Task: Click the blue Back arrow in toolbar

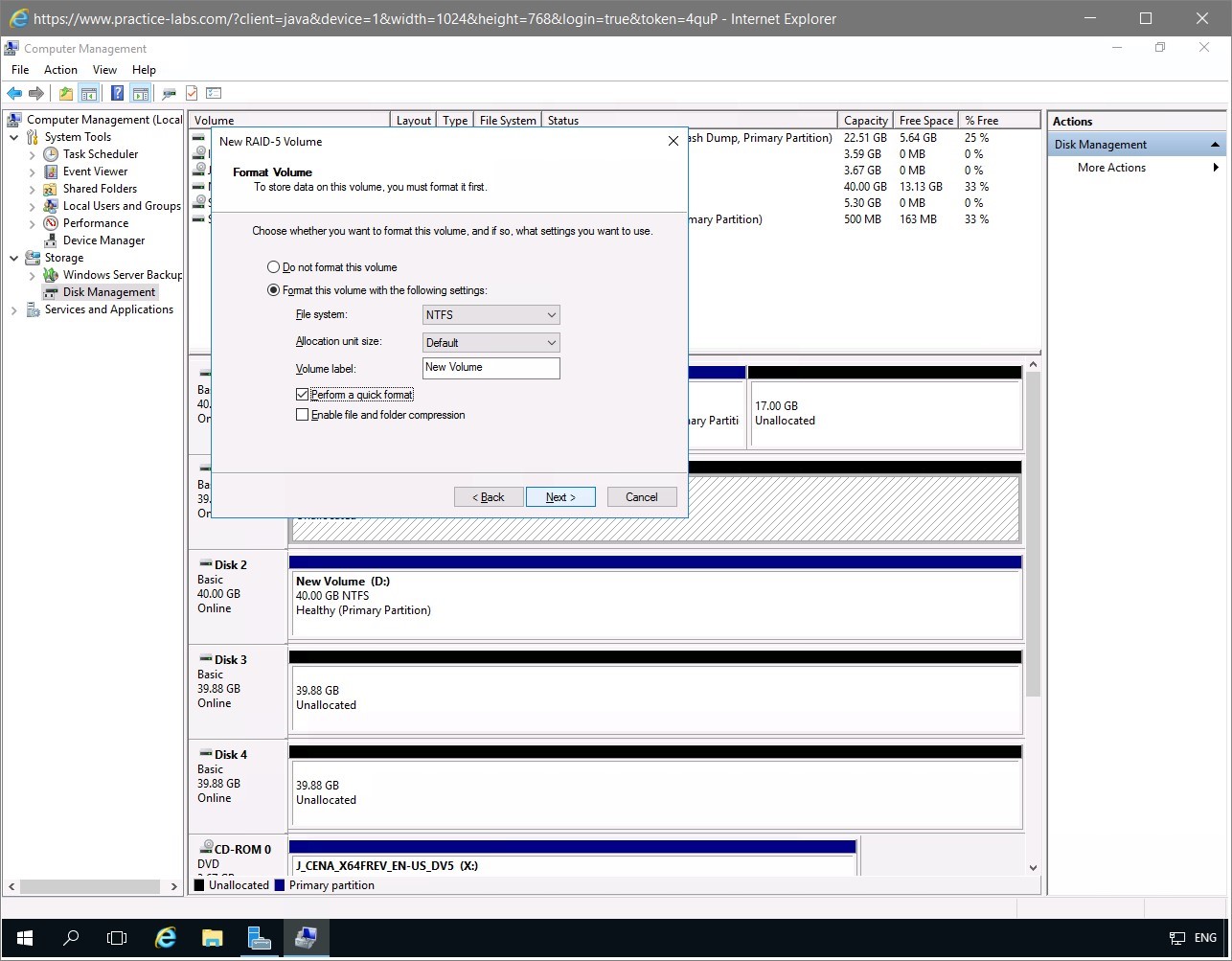Action: 14,93
